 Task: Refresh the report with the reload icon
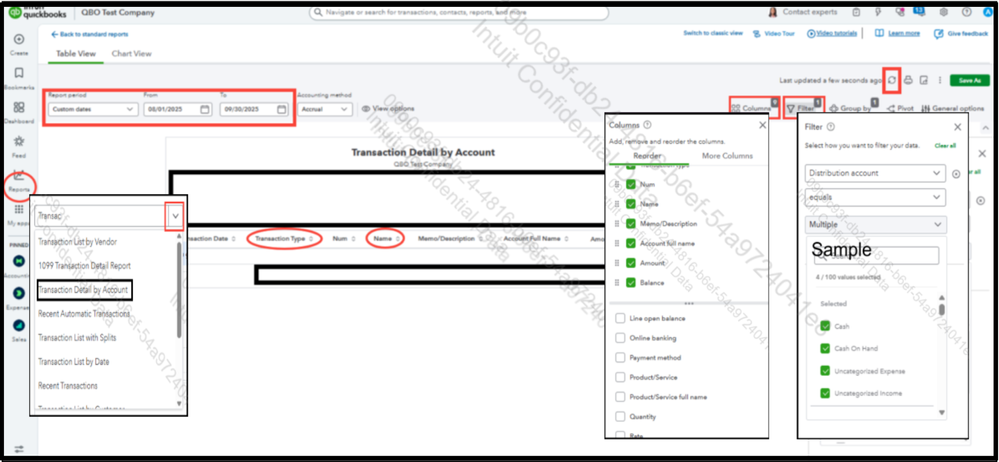point(892,80)
